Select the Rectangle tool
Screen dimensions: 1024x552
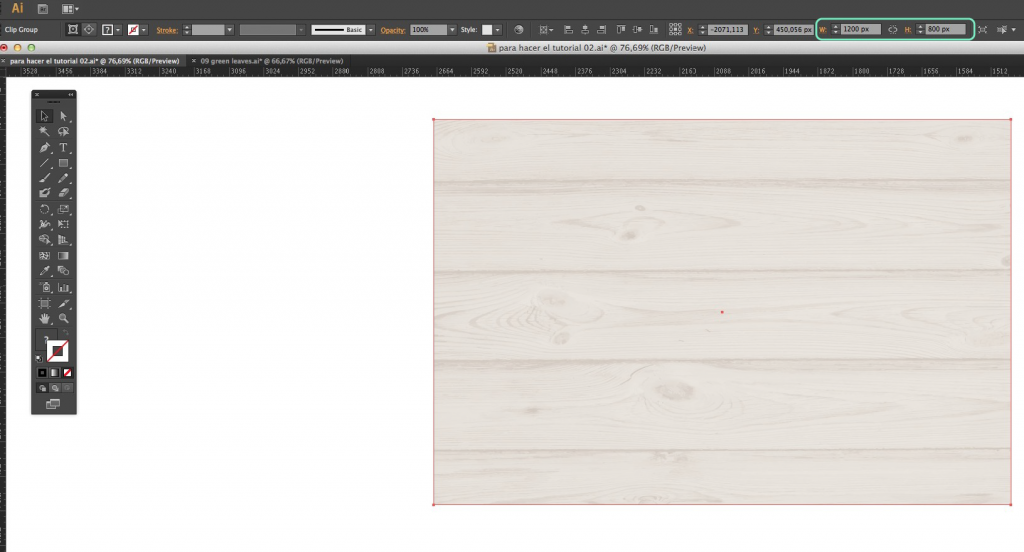[63, 162]
